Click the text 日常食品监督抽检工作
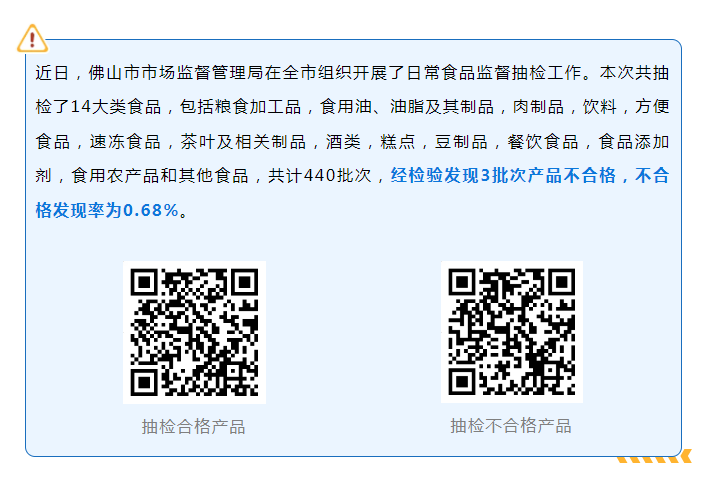 pyautogui.click(x=494, y=73)
